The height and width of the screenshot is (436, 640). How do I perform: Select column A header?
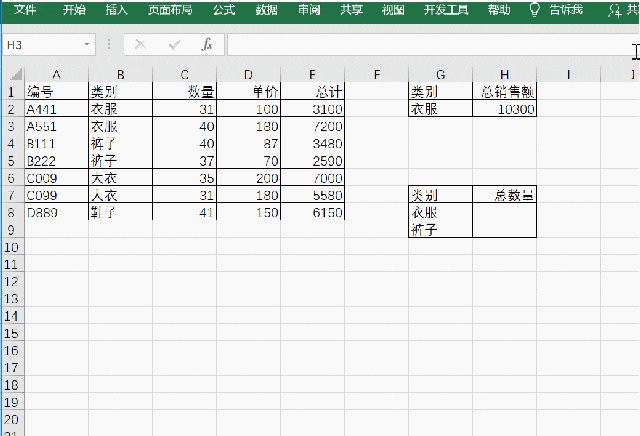[x=56, y=74]
